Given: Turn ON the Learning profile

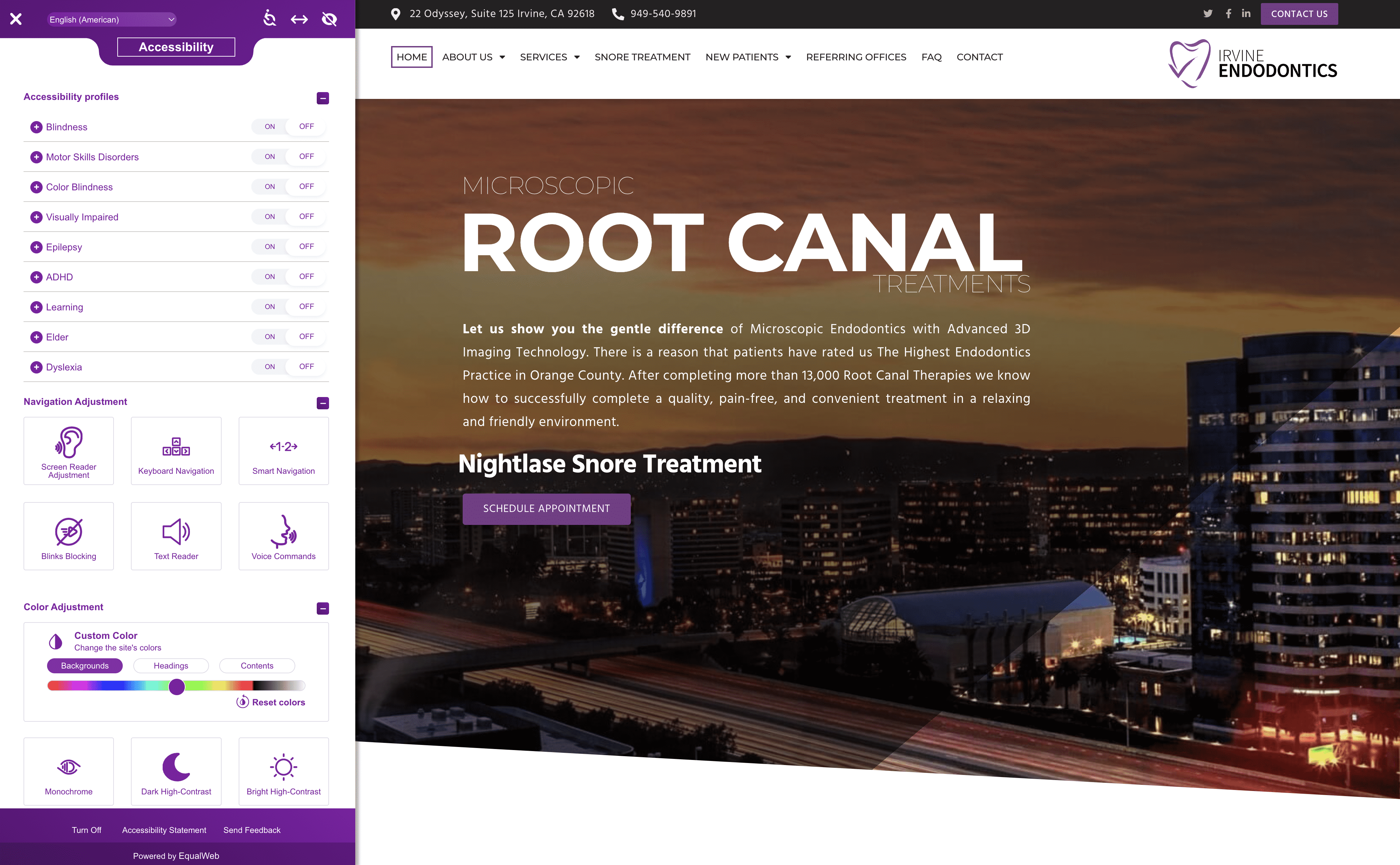Looking at the screenshot, I should [269, 307].
